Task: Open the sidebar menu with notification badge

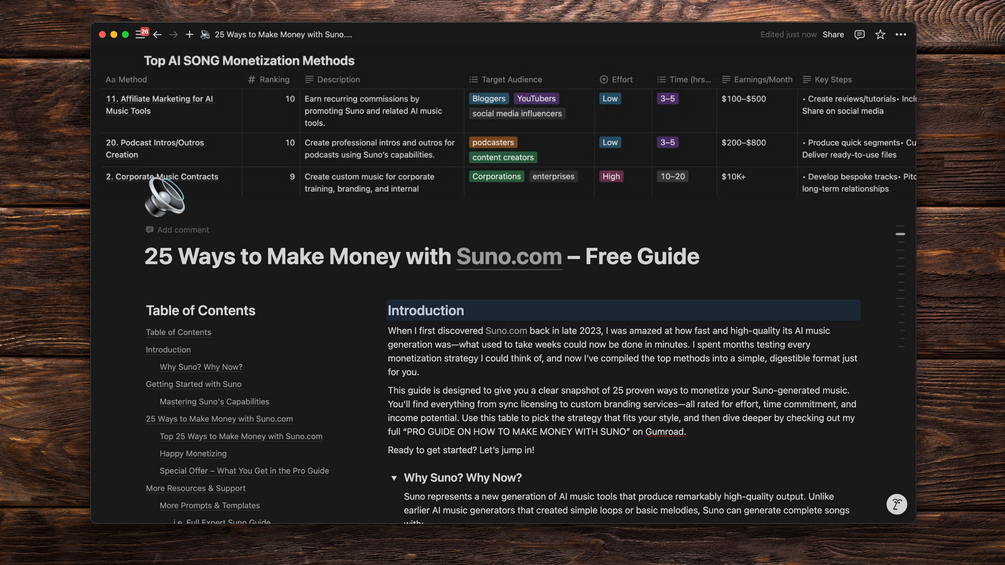Action: tap(140, 35)
